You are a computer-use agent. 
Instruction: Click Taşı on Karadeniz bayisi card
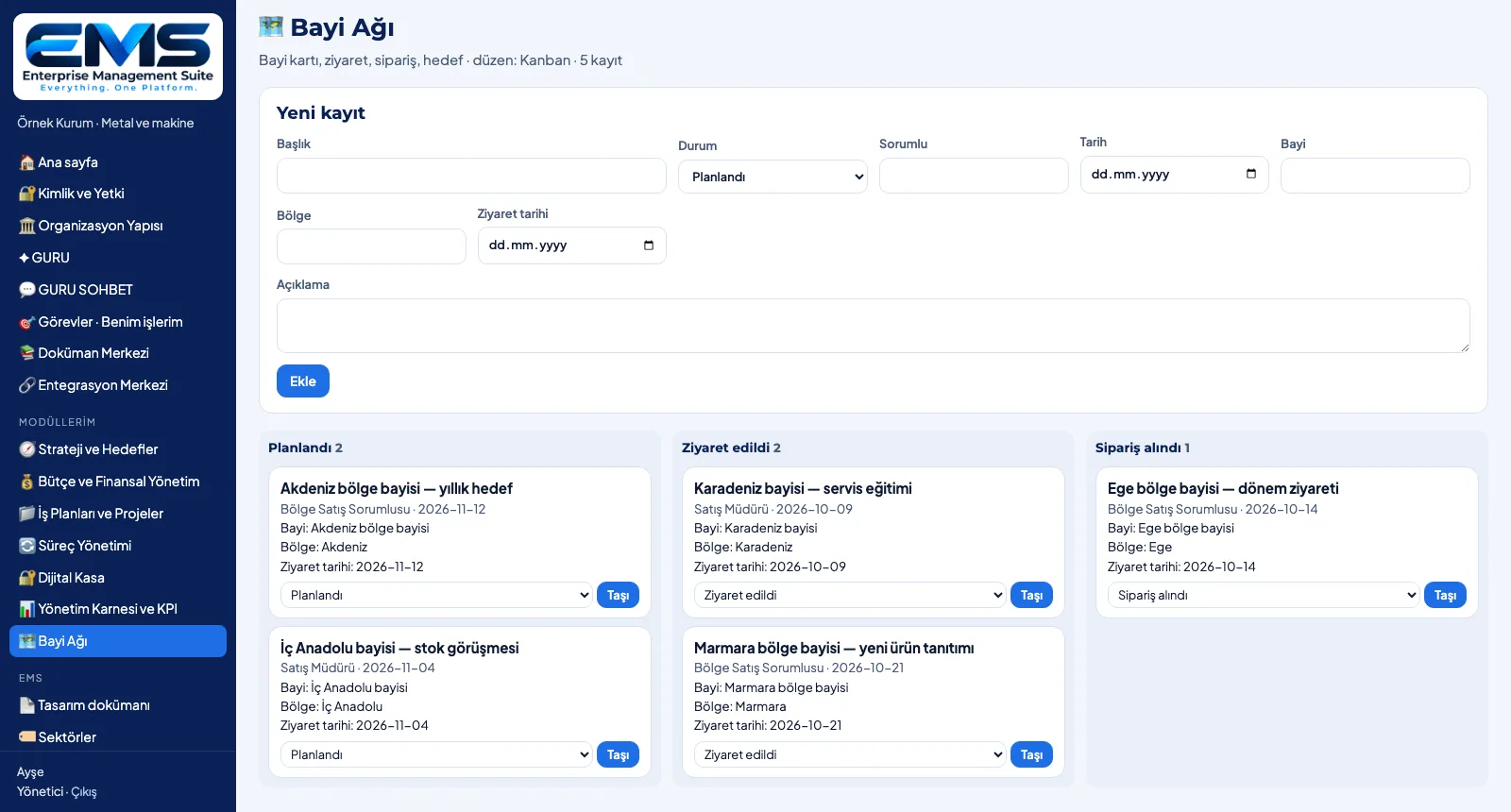coord(1031,595)
